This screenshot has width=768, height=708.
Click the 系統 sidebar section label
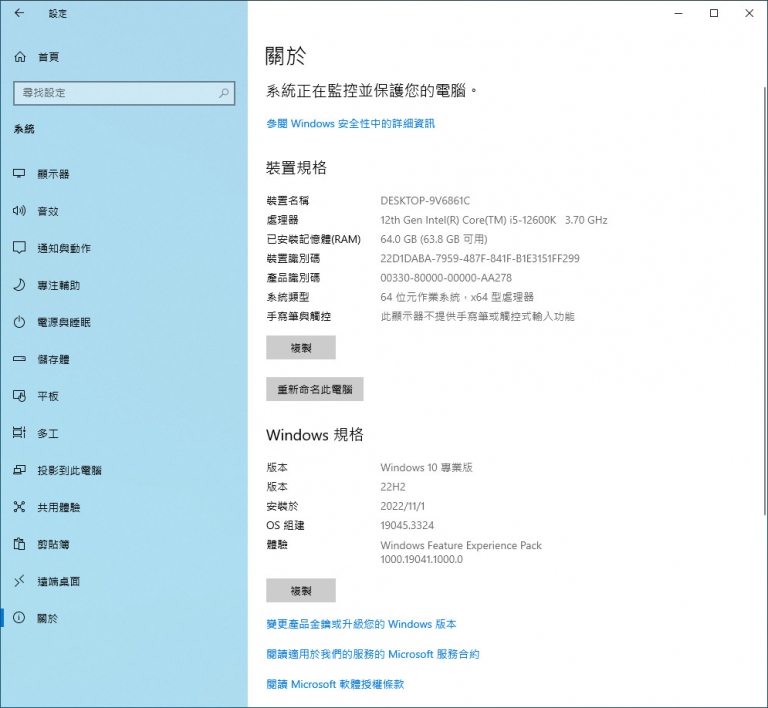24,129
